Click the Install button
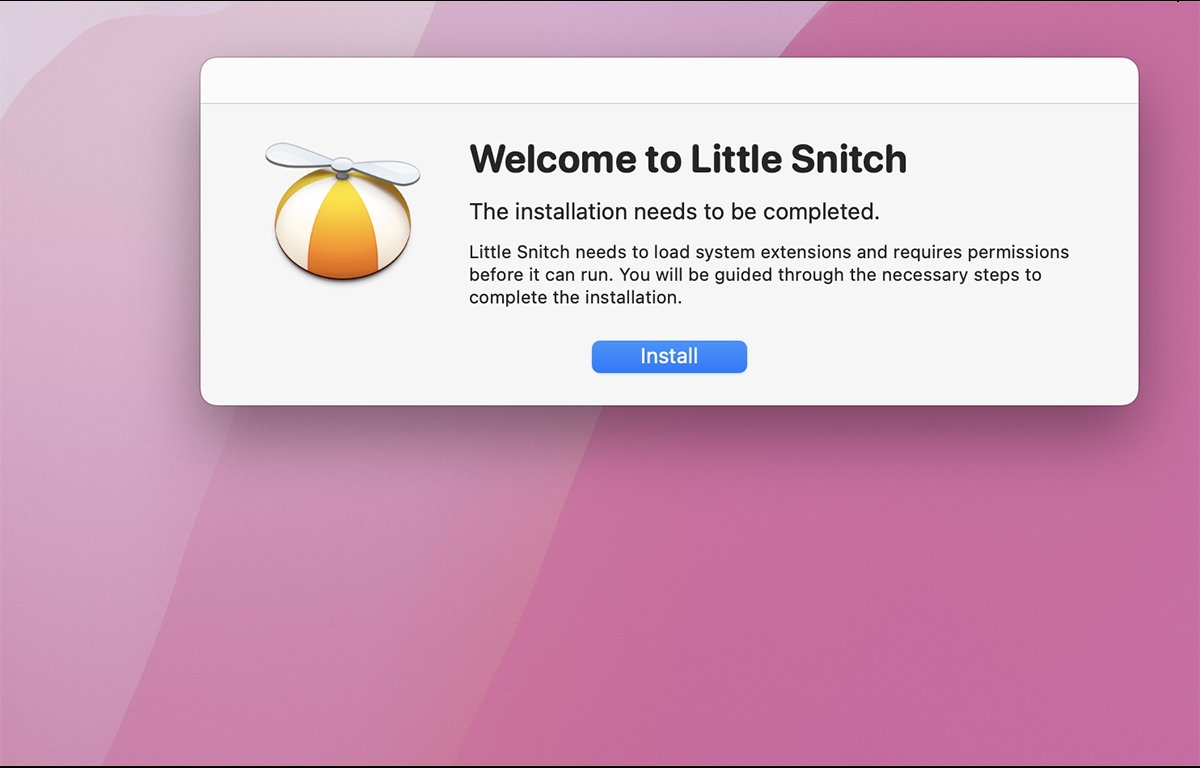Screen dimensions: 1200x768 (x=669, y=357)
